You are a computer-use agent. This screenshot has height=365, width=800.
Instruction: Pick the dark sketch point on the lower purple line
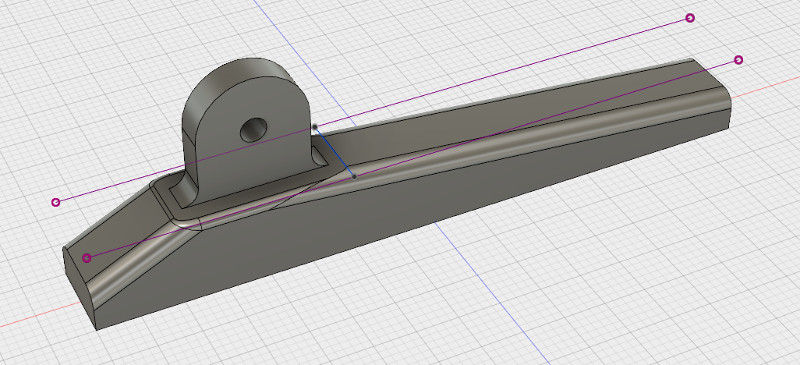click(355, 176)
